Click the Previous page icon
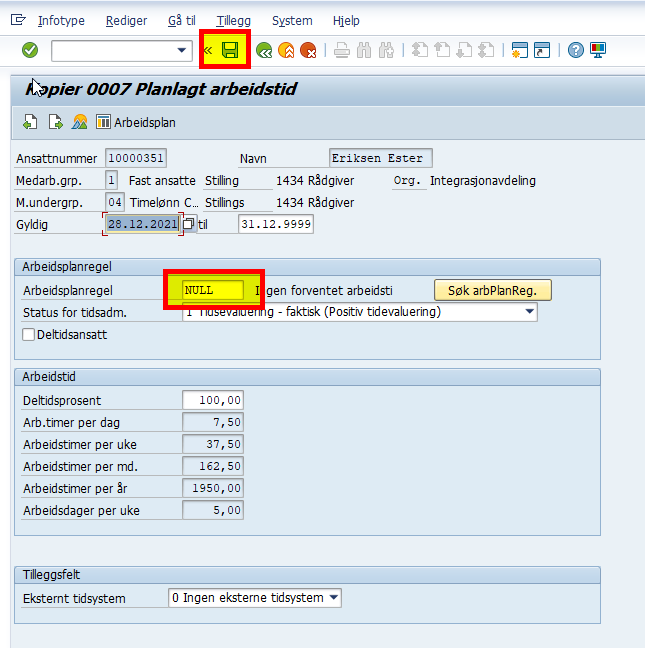 (442, 50)
